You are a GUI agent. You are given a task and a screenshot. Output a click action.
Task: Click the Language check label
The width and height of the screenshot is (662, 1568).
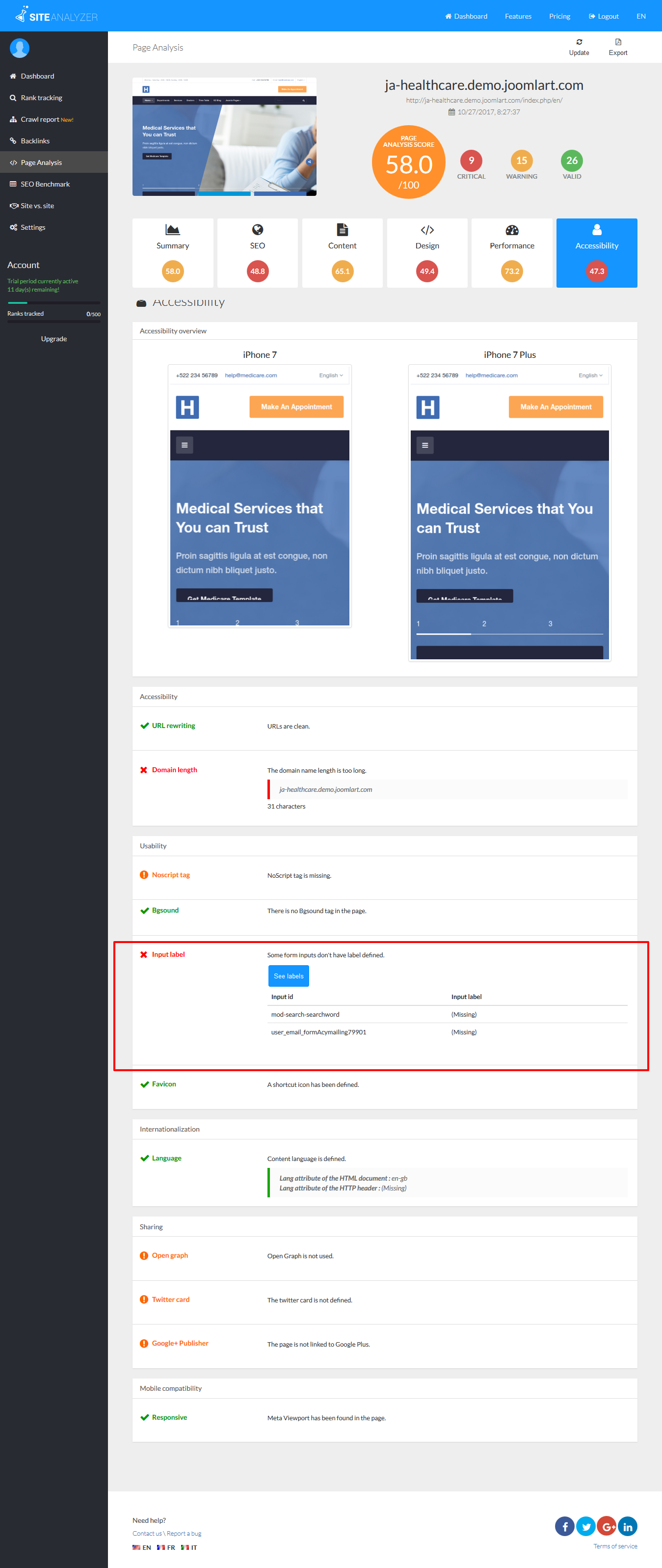pos(167,1159)
